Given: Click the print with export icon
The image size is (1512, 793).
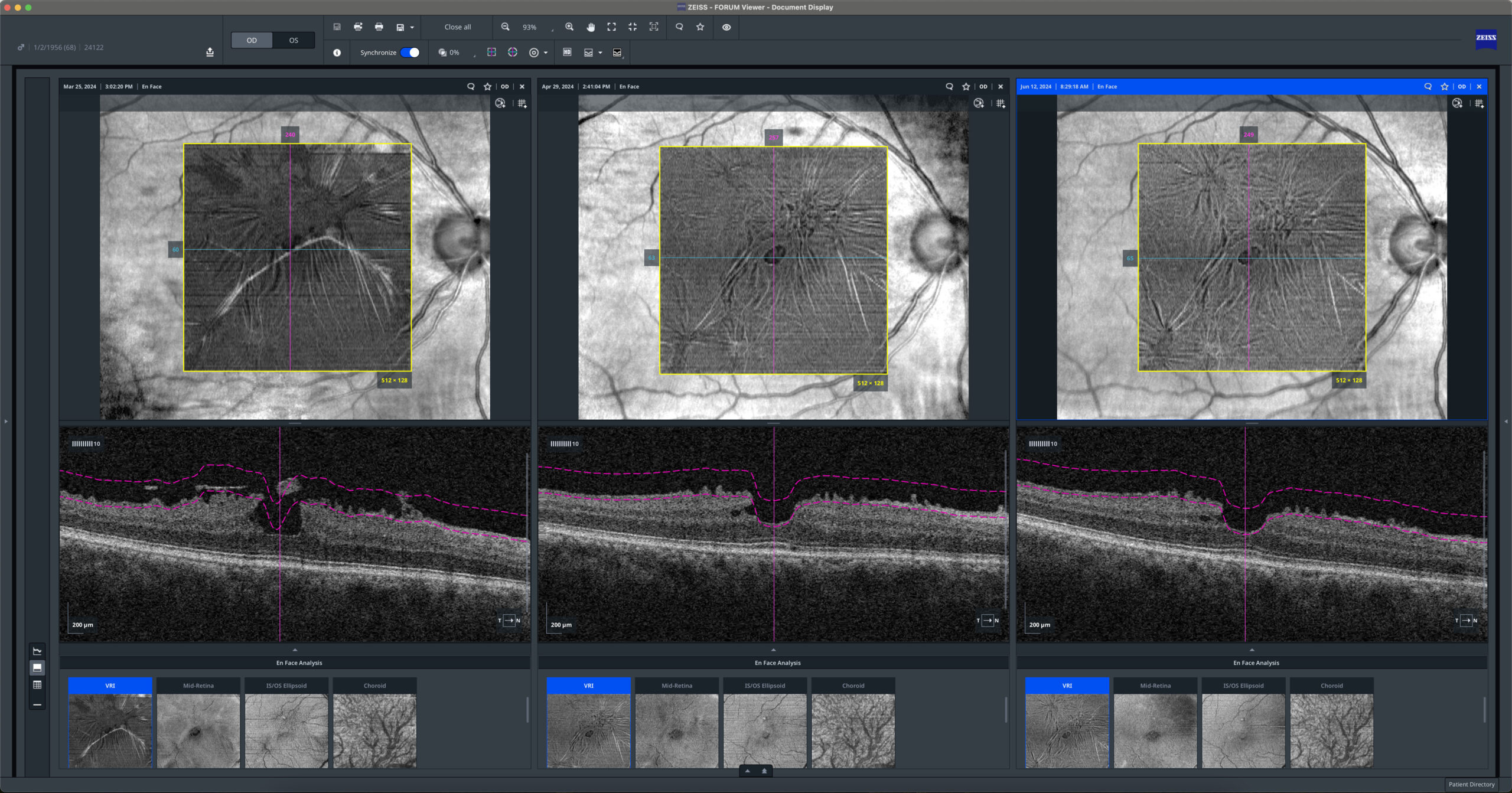Looking at the screenshot, I should click(x=358, y=27).
